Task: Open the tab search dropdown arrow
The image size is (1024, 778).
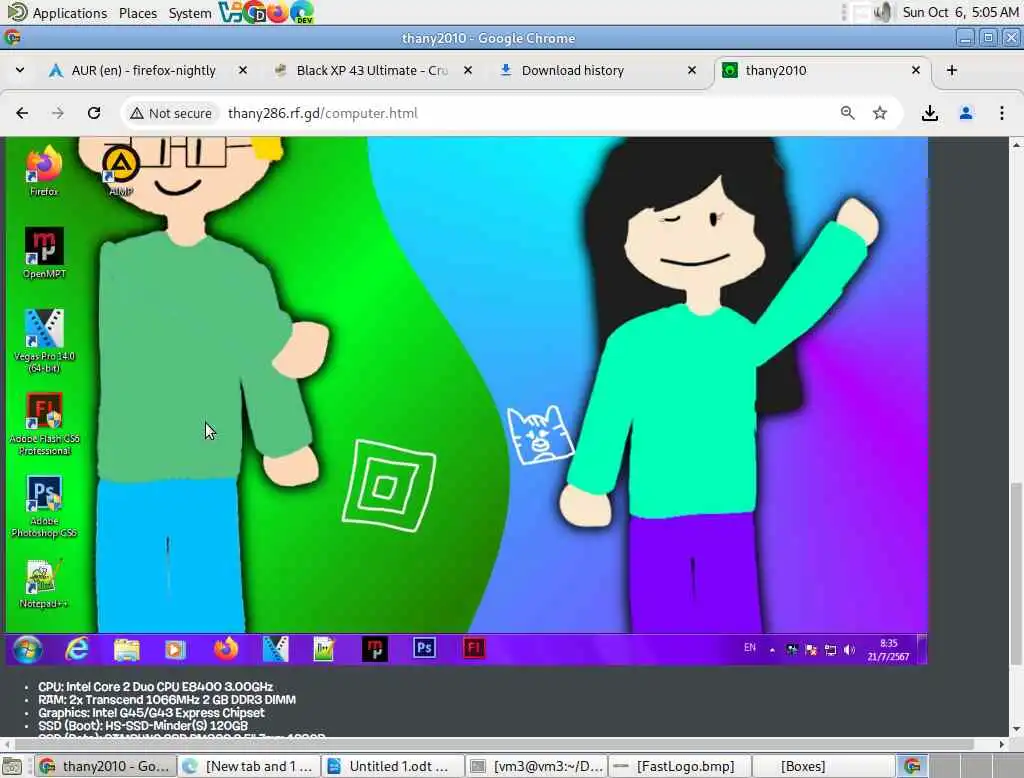Action: [20, 70]
